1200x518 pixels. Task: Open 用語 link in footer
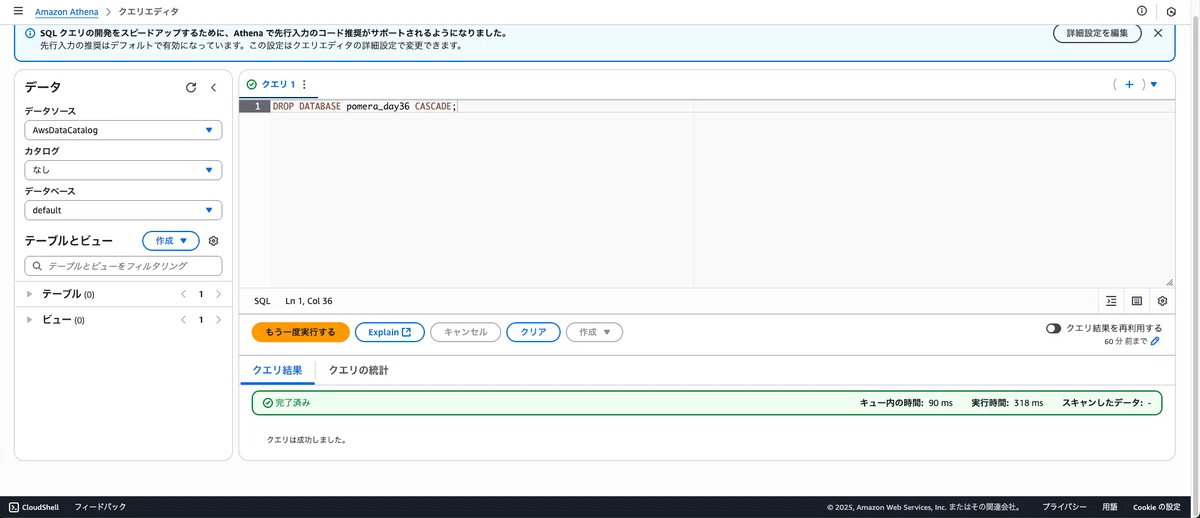coord(1110,507)
